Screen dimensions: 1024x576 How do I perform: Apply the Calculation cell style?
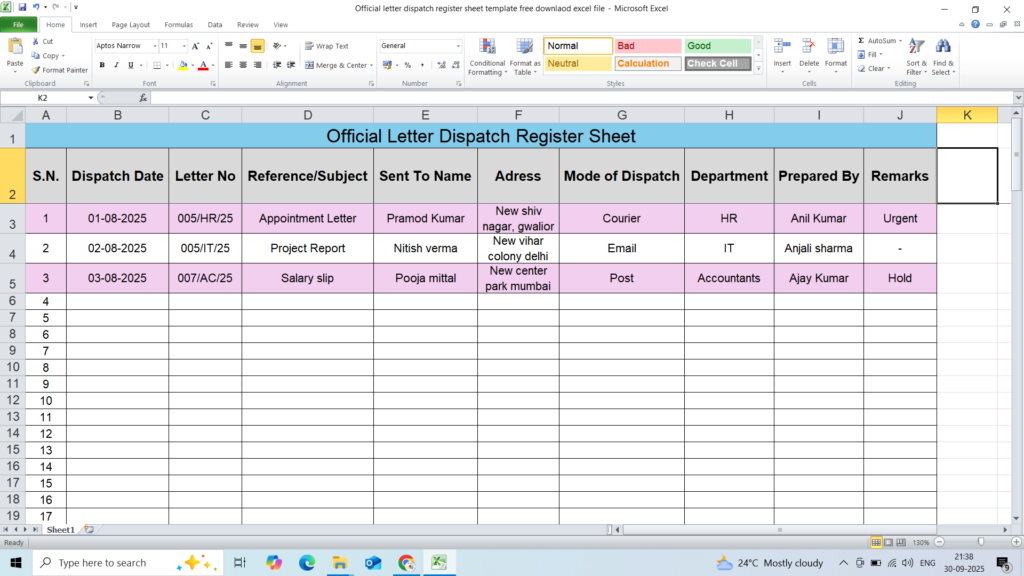point(647,63)
